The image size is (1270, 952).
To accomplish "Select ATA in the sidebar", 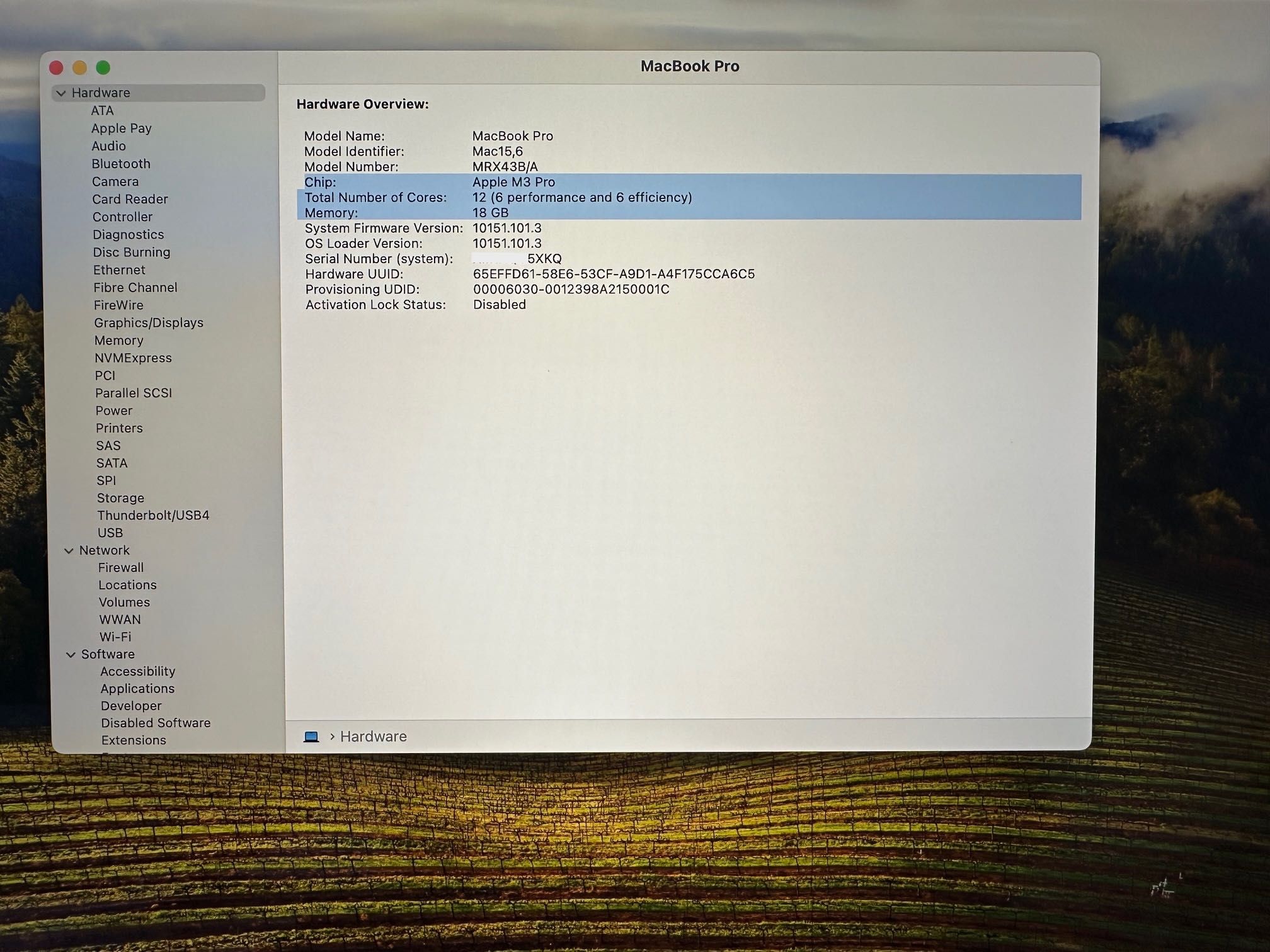I will click(102, 111).
